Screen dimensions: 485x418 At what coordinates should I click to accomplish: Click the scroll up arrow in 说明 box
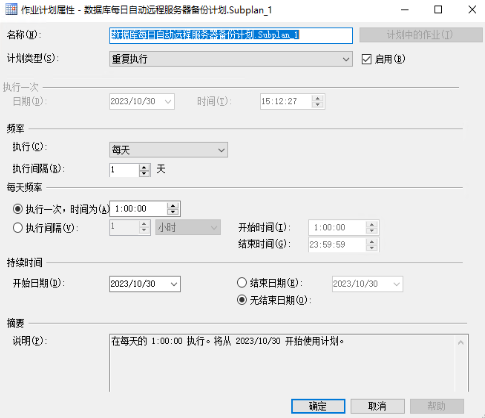461,343
